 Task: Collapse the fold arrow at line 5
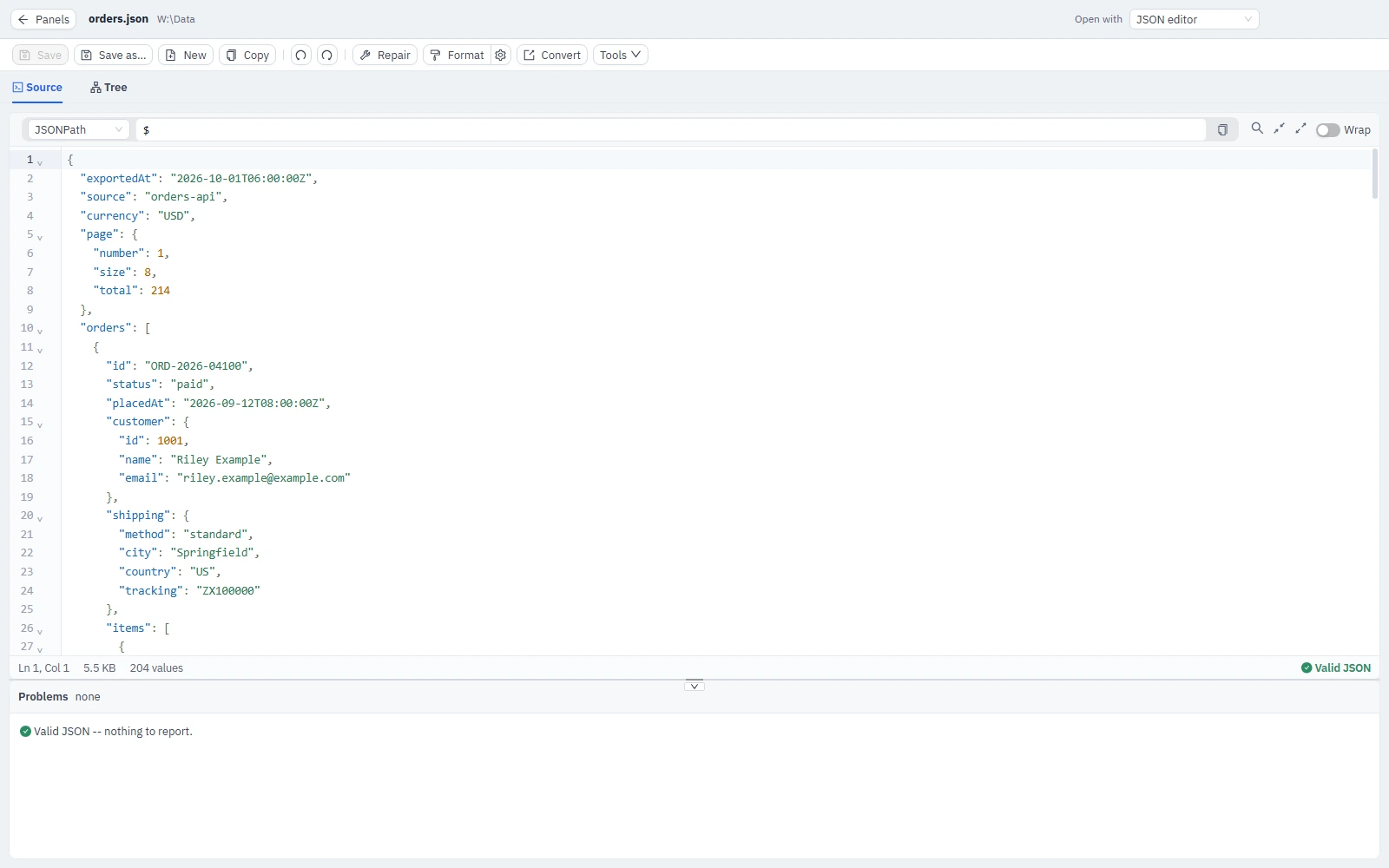pos(40,236)
